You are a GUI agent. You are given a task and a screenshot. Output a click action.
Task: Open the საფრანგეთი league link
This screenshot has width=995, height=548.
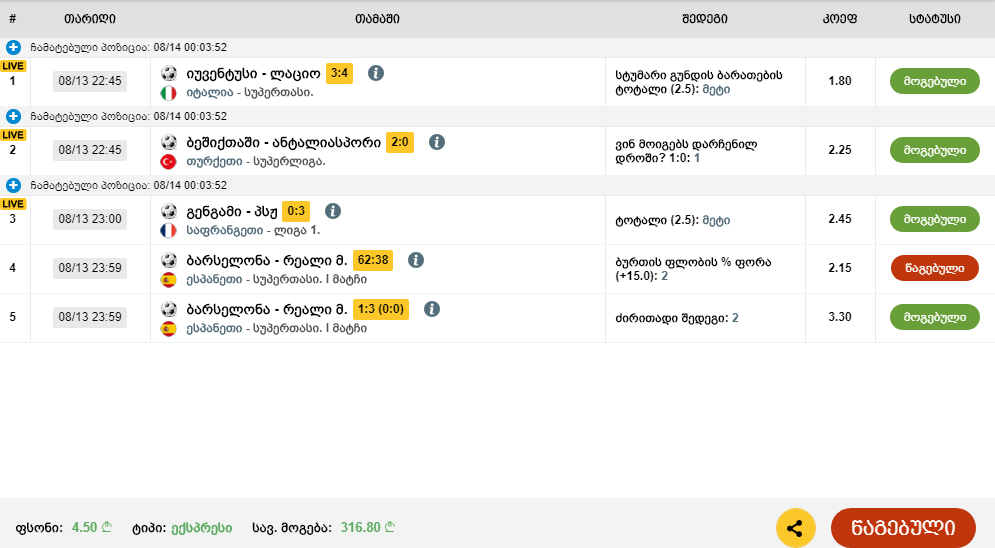(x=225, y=230)
